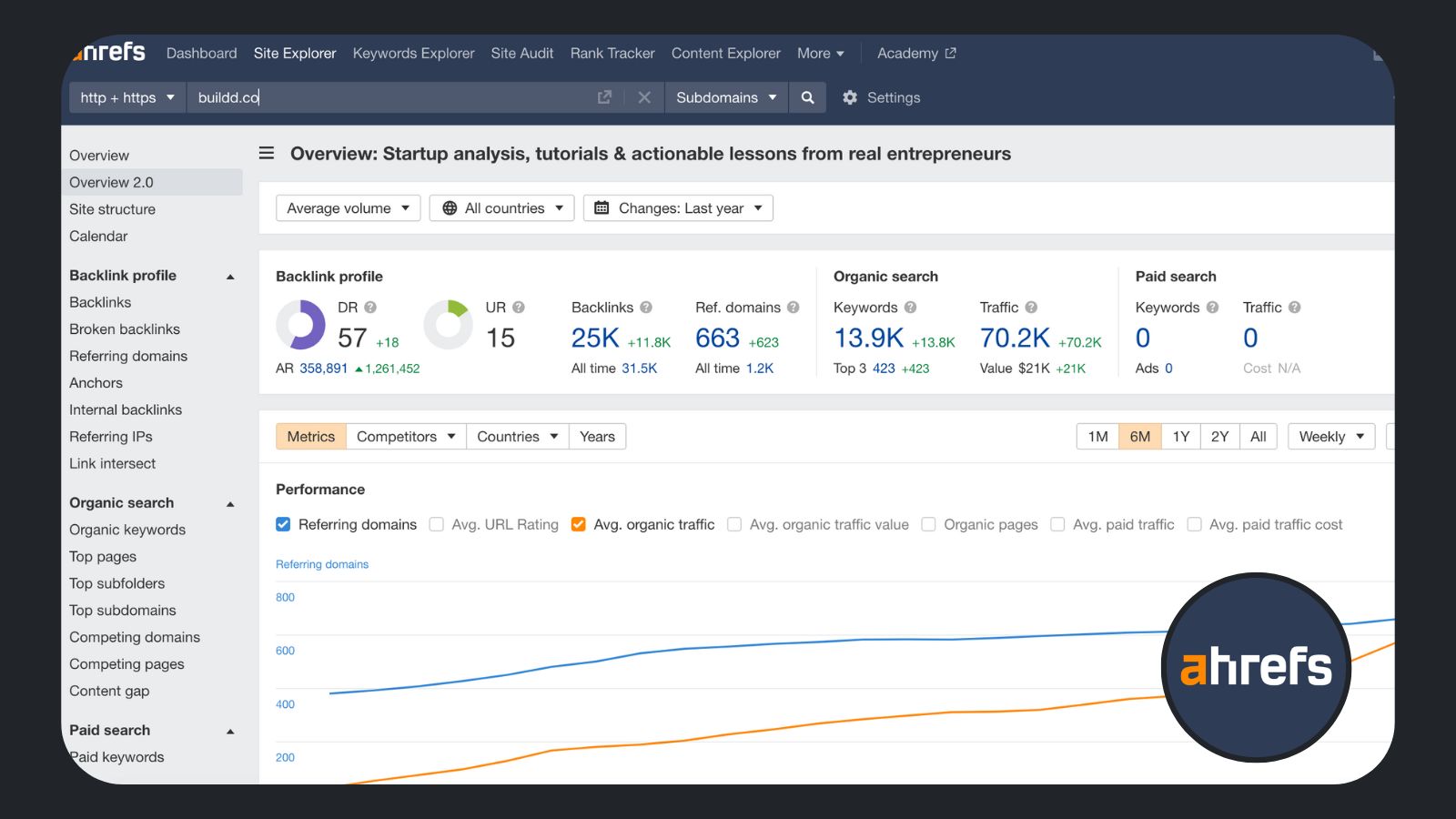The height and width of the screenshot is (819, 1456).
Task: Show help for UR metric
Action: [519, 308]
